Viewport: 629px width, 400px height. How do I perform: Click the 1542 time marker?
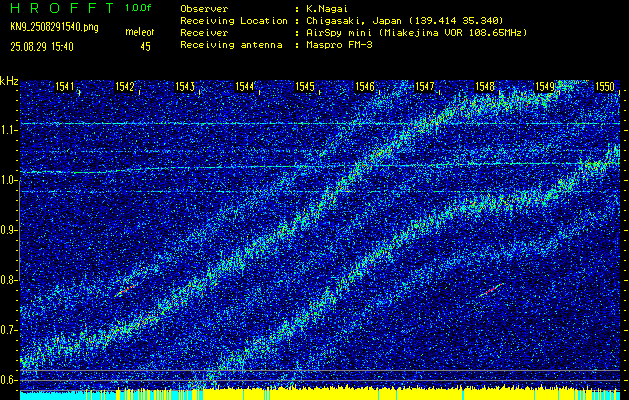click(x=125, y=86)
